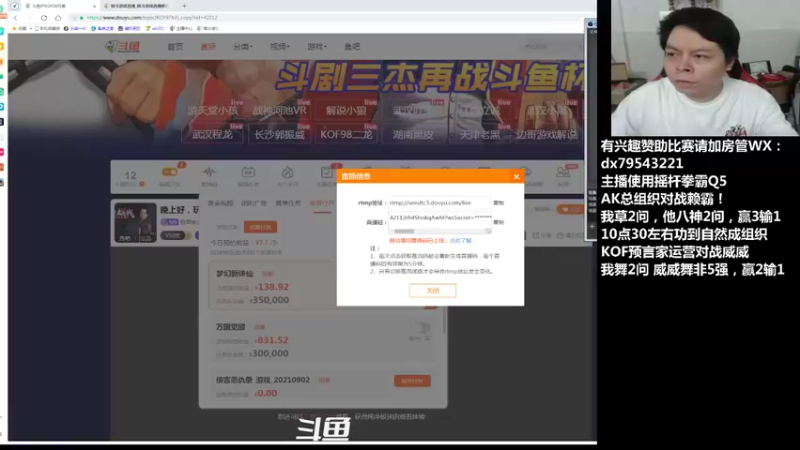Open the 长沙郭振威 live channel link
Screen dimensions: 800x450
(280, 134)
